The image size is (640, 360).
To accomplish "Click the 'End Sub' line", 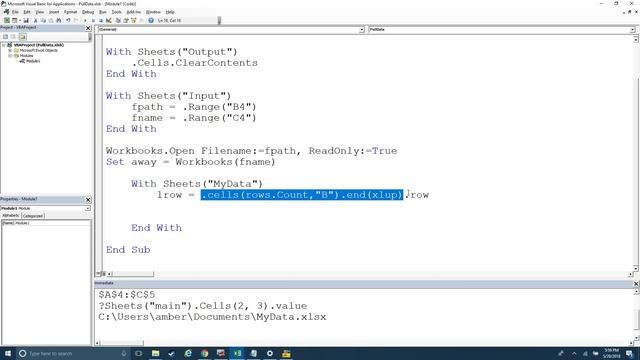I will point(128,250).
